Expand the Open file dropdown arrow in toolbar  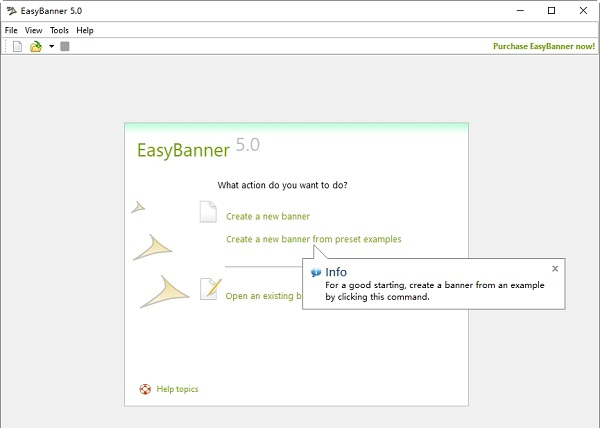tap(51, 47)
